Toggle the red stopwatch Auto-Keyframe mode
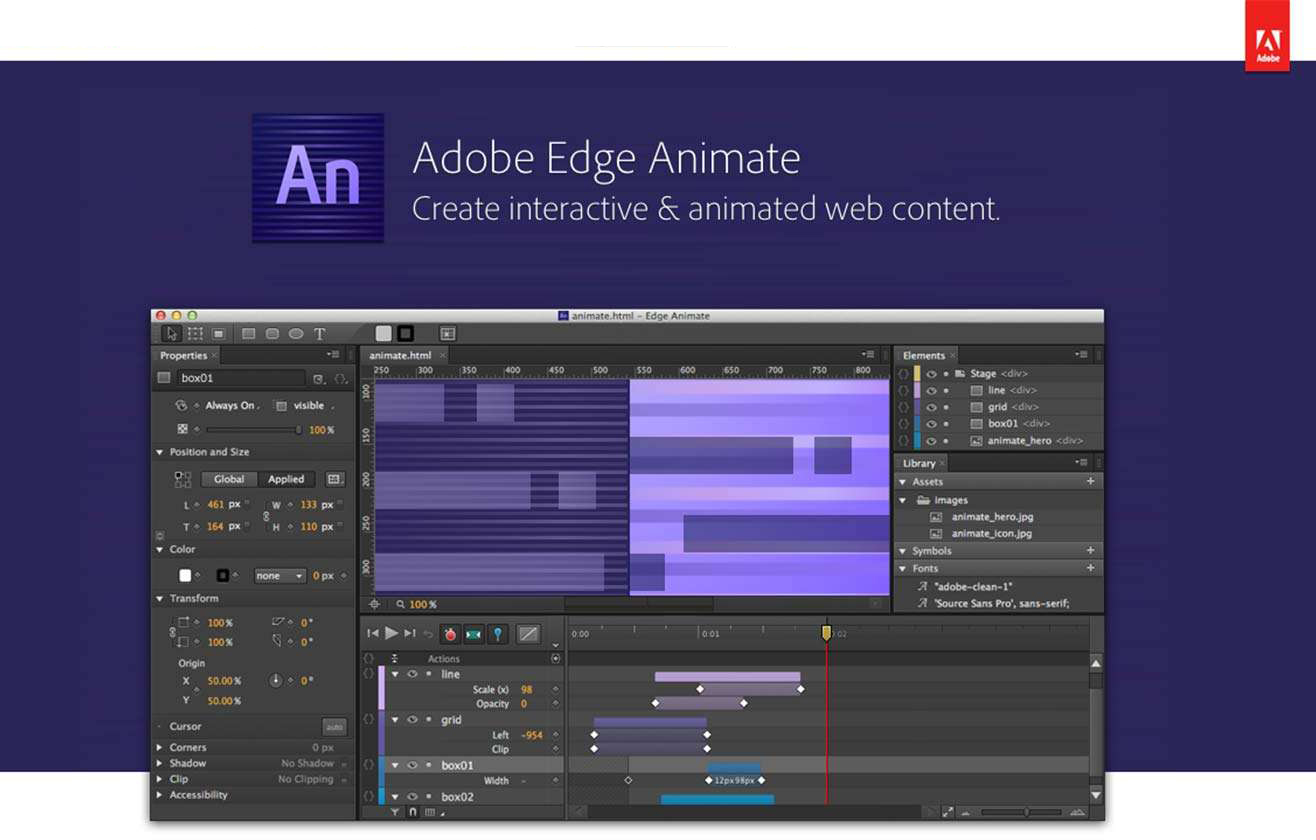 (x=450, y=634)
